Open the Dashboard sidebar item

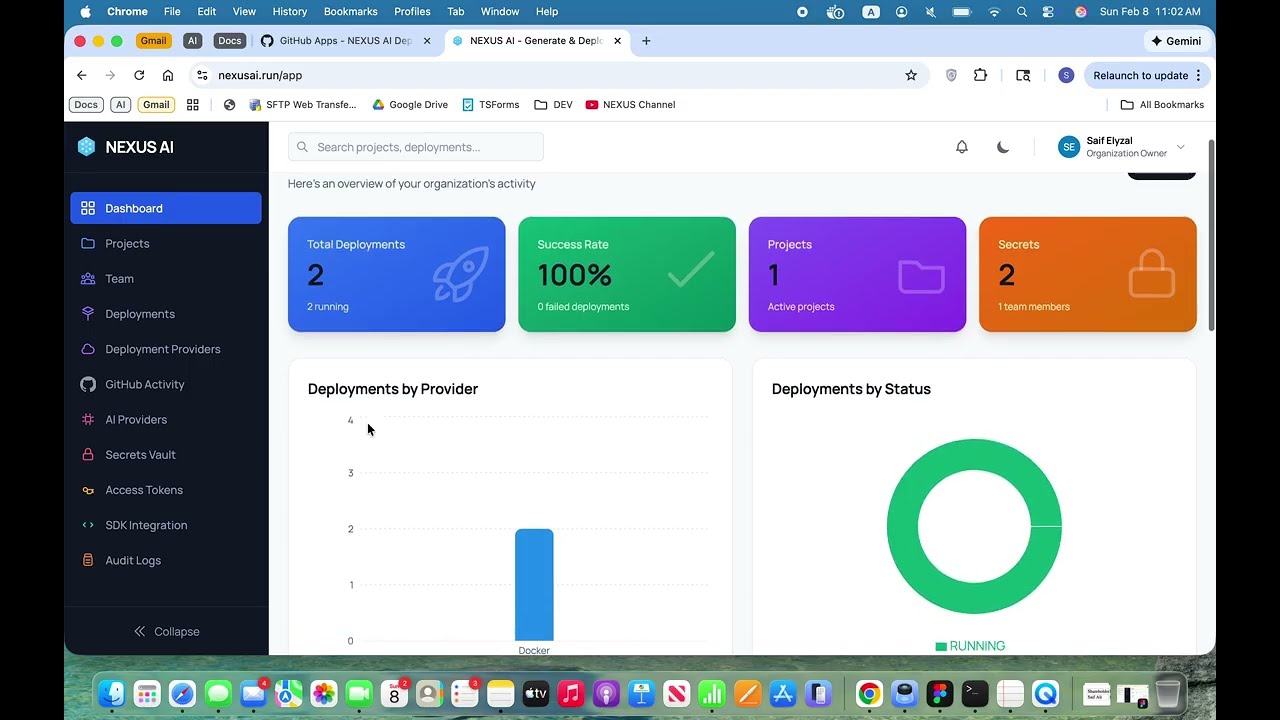coord(166,208)
